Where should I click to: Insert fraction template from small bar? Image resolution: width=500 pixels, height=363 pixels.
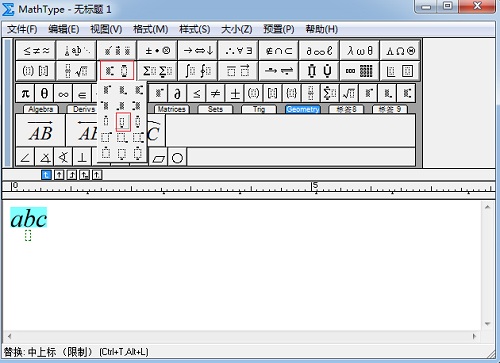[311, 94]
